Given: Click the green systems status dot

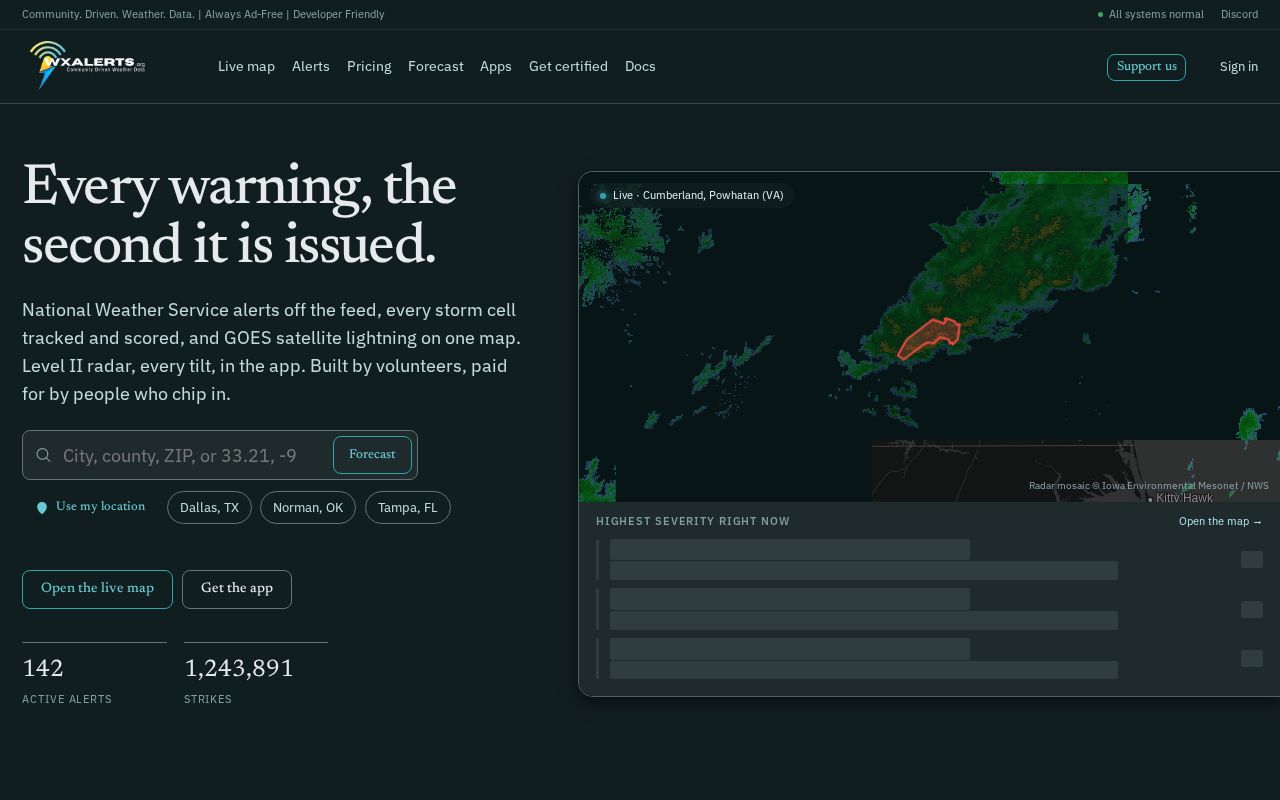Looking at the screenshot, I should 1100,14.
